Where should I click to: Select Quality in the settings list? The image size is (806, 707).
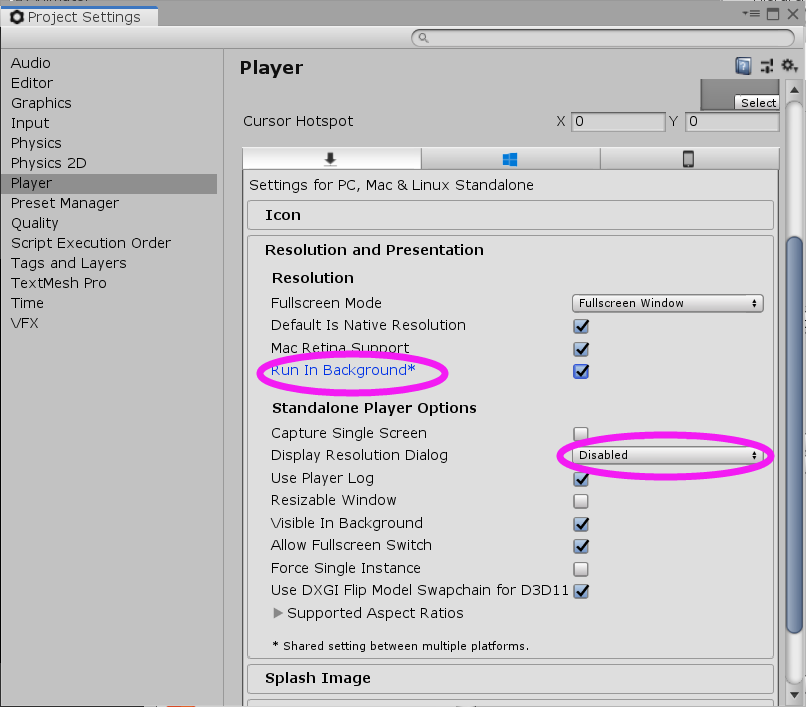pyautogui.click(x=35, y=223)
